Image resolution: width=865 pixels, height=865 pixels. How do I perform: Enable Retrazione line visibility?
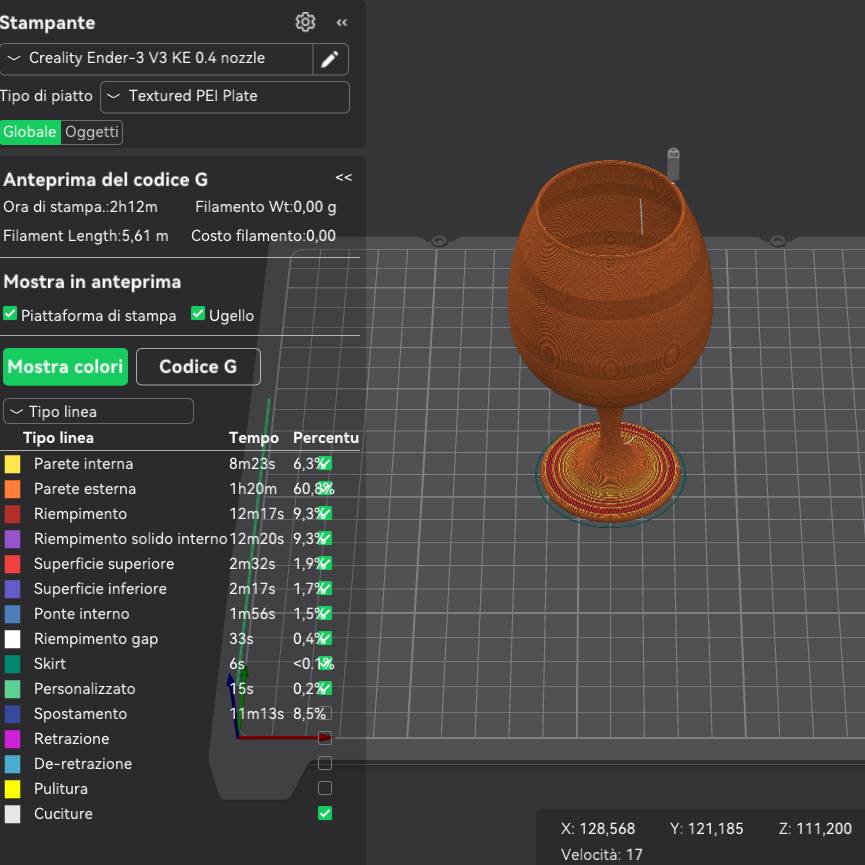[x=324, y=739]
